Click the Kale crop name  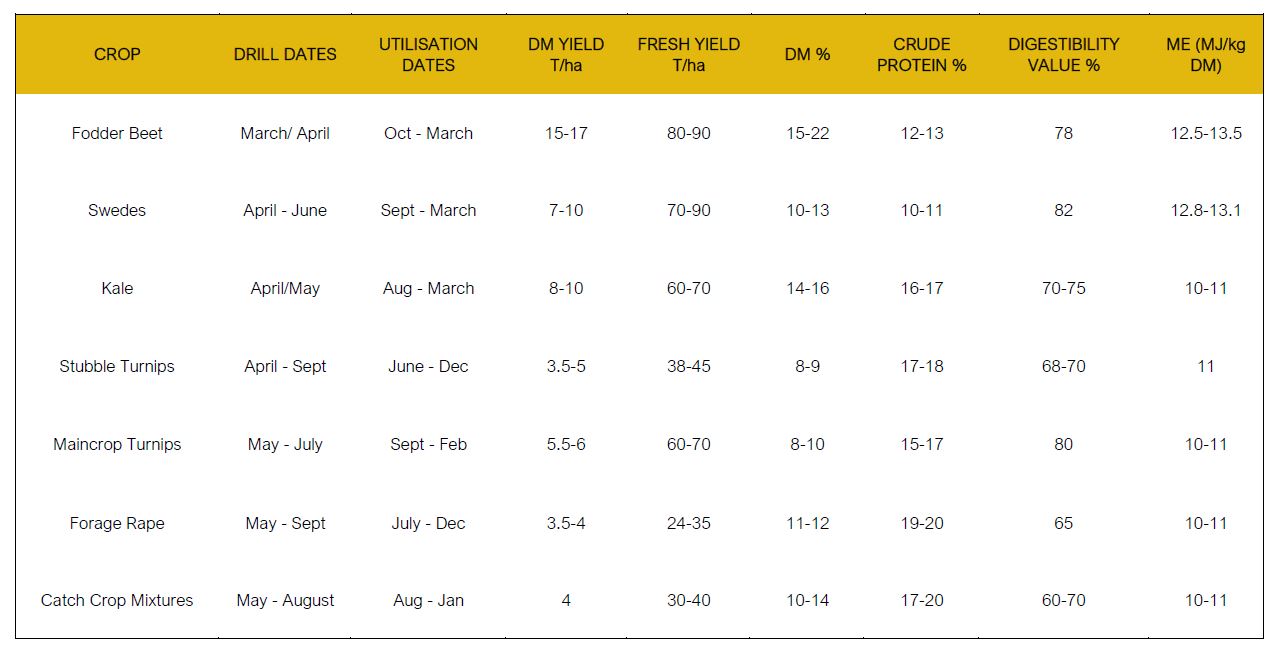(x=117, y=288)
